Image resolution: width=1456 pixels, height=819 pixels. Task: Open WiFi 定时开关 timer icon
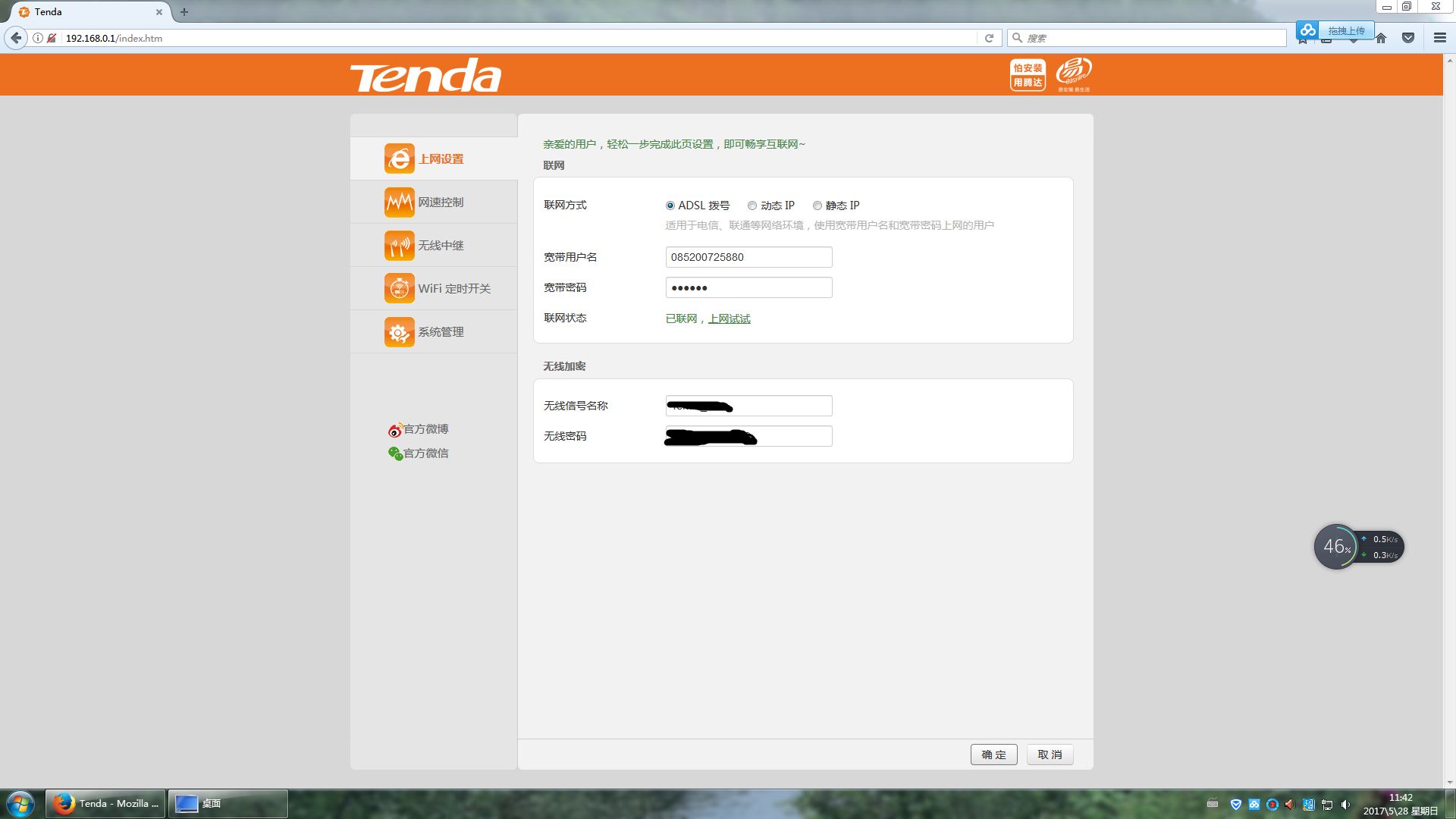pyautogui.click(x=399, y=289)
